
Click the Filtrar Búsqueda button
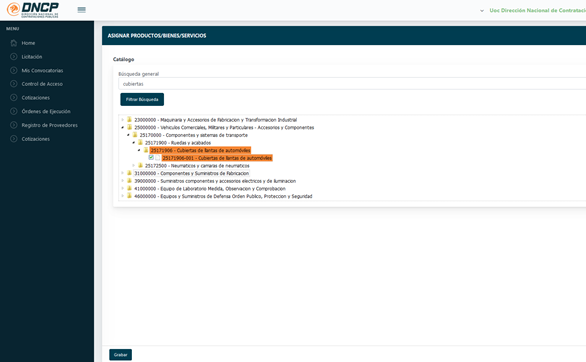(142, 99)
